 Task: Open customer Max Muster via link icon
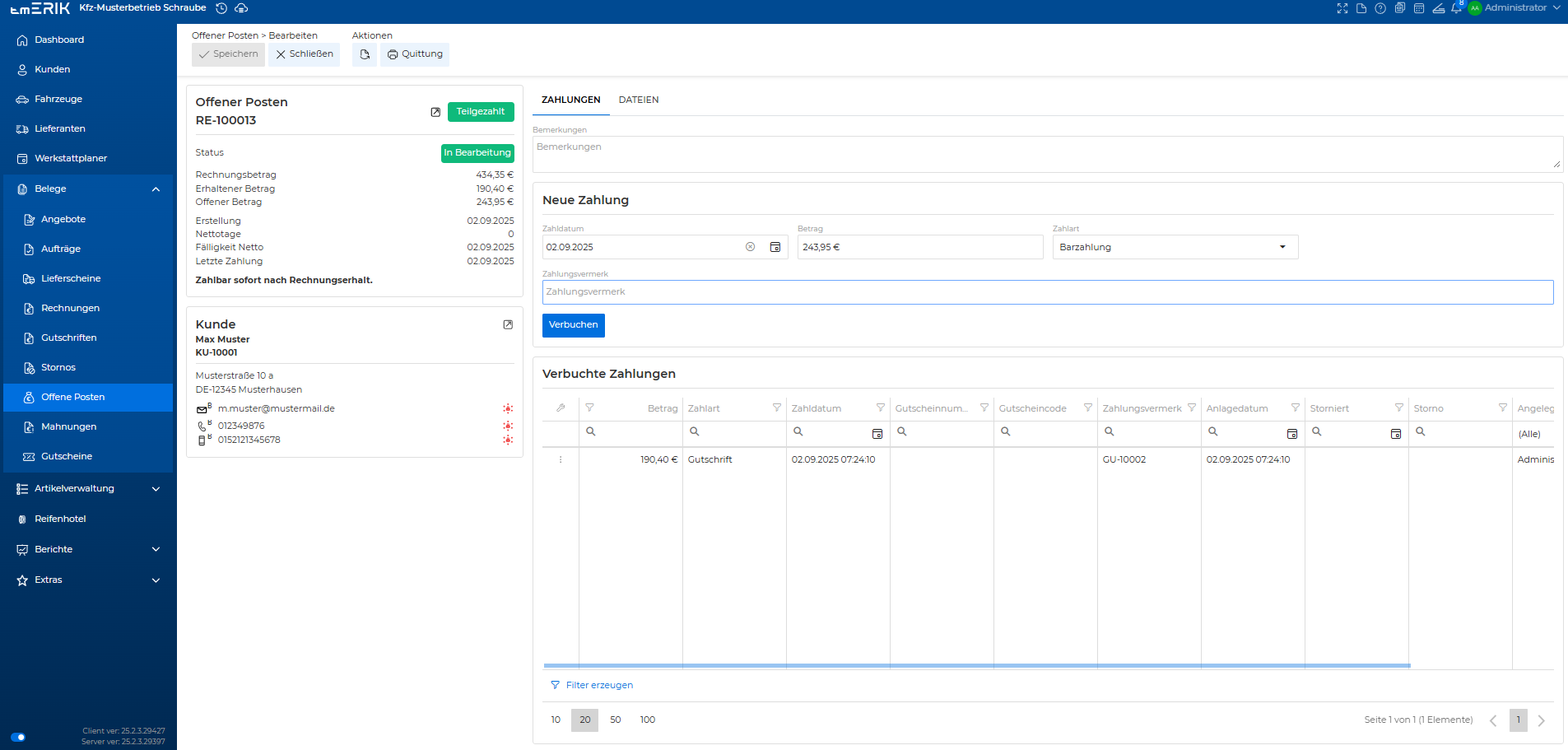[508, 324]
